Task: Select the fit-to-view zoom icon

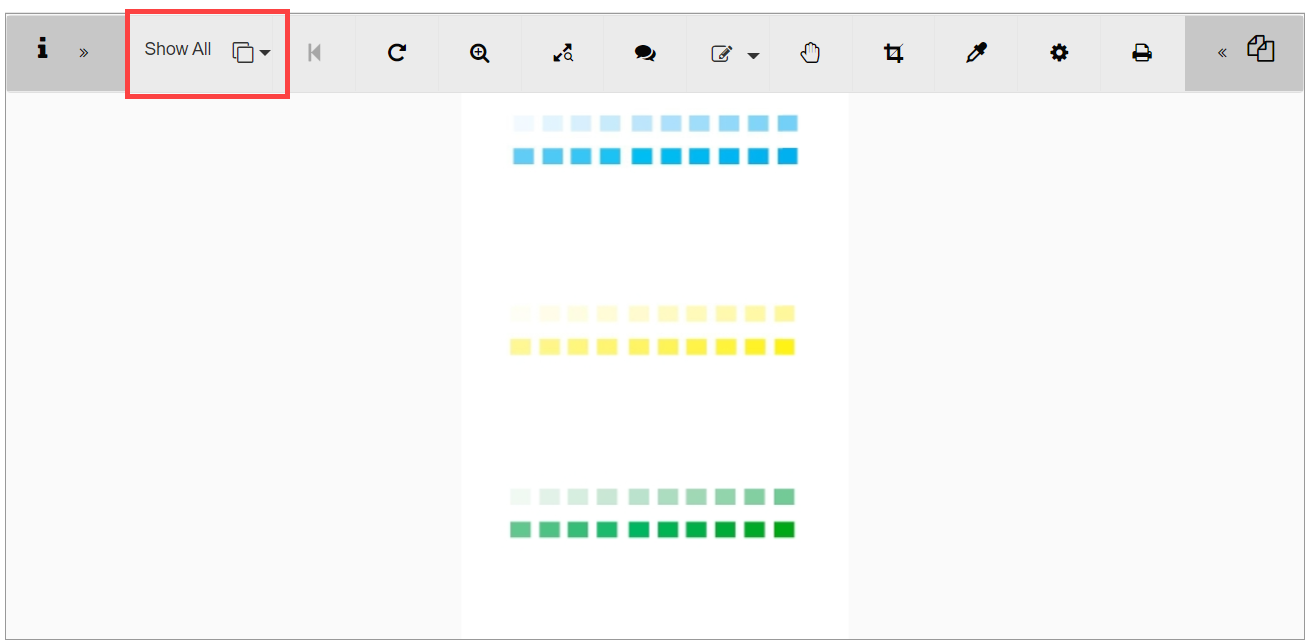Action: coord(563,54)
